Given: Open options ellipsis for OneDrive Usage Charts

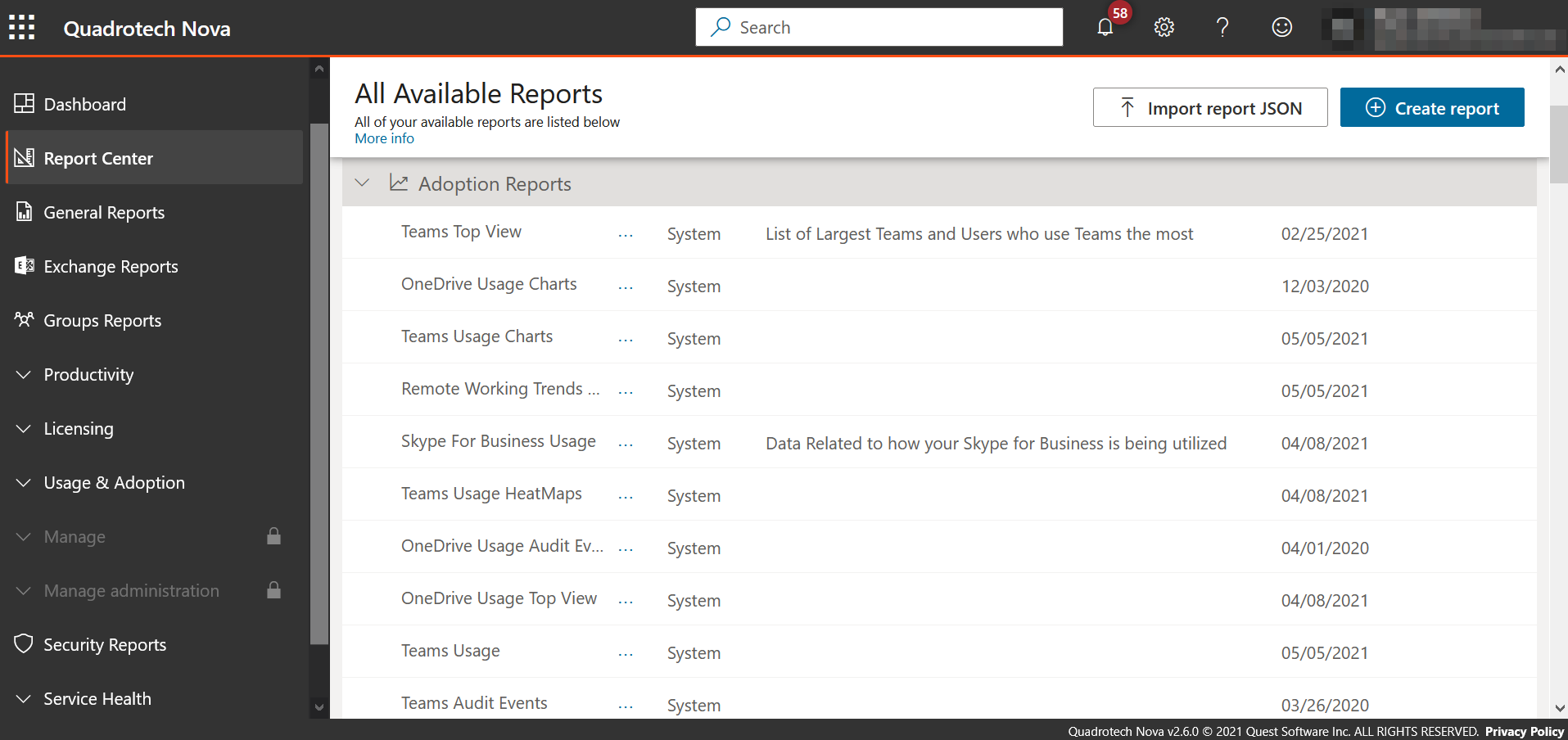Looking at the screenshot, I should pyautogui.click(x=626, y=288).
